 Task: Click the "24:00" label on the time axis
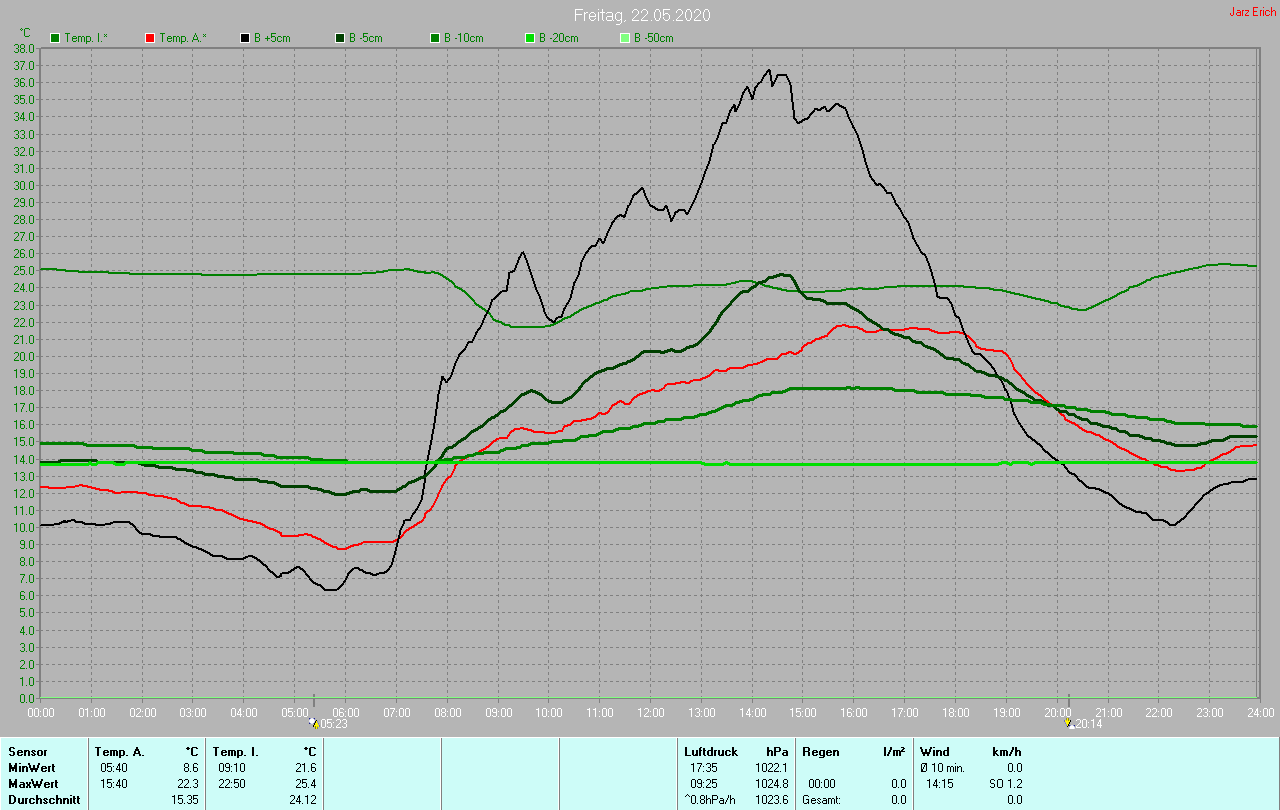click(1260, 712)
